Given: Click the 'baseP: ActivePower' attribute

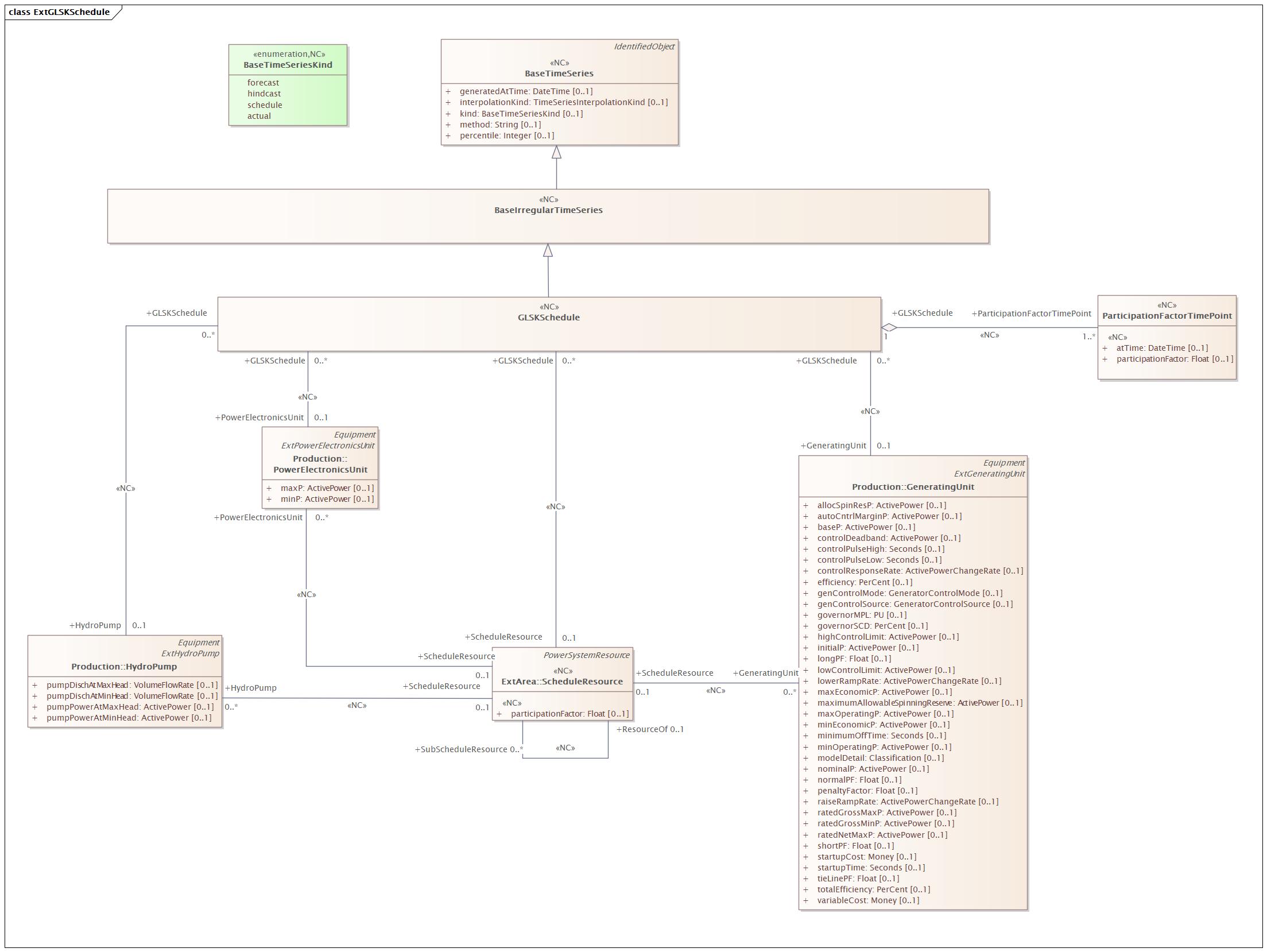Looking at the screenshot, I should coord(866,527).
